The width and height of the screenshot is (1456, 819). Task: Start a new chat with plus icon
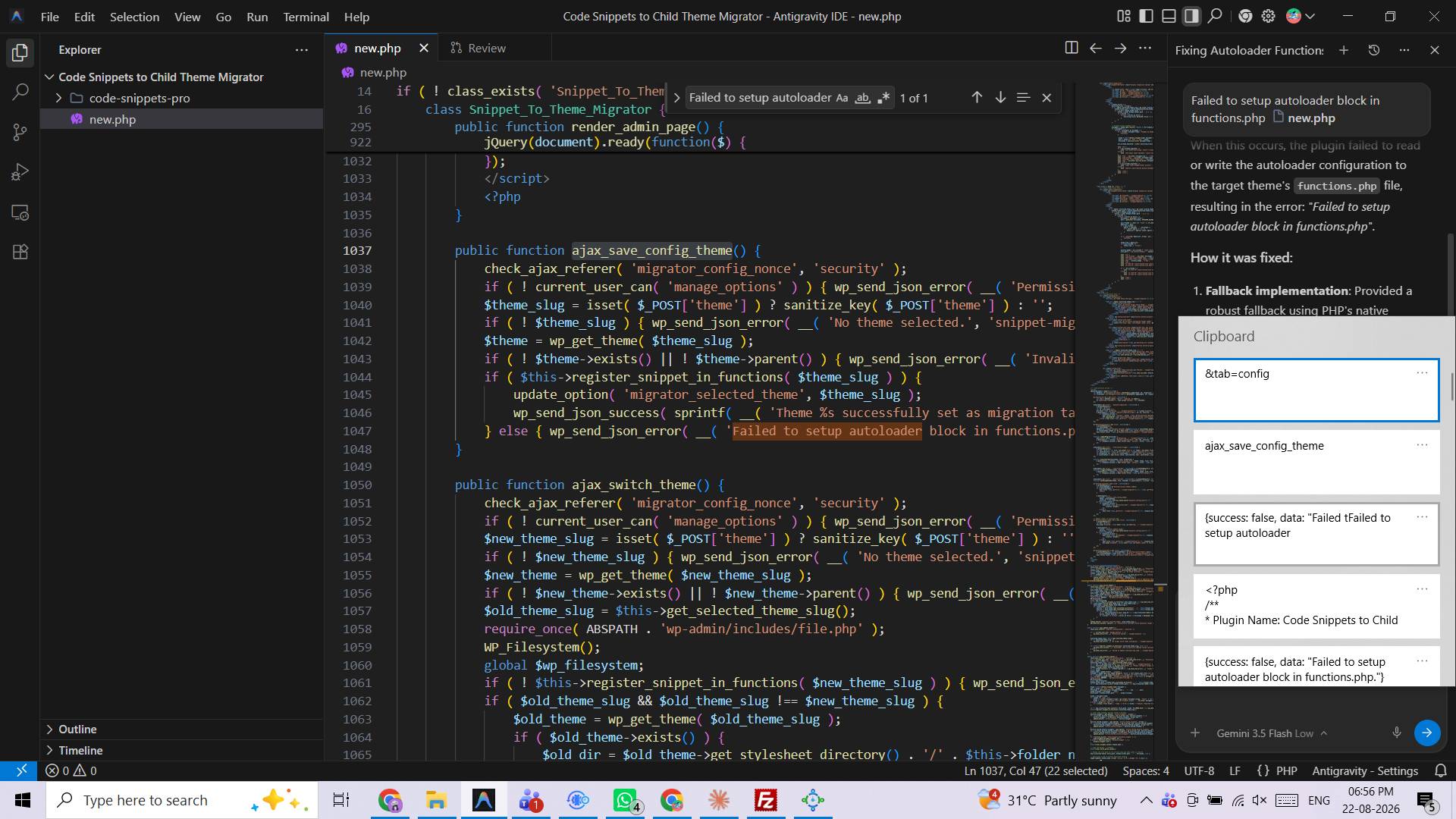(x=1343, y=50)
